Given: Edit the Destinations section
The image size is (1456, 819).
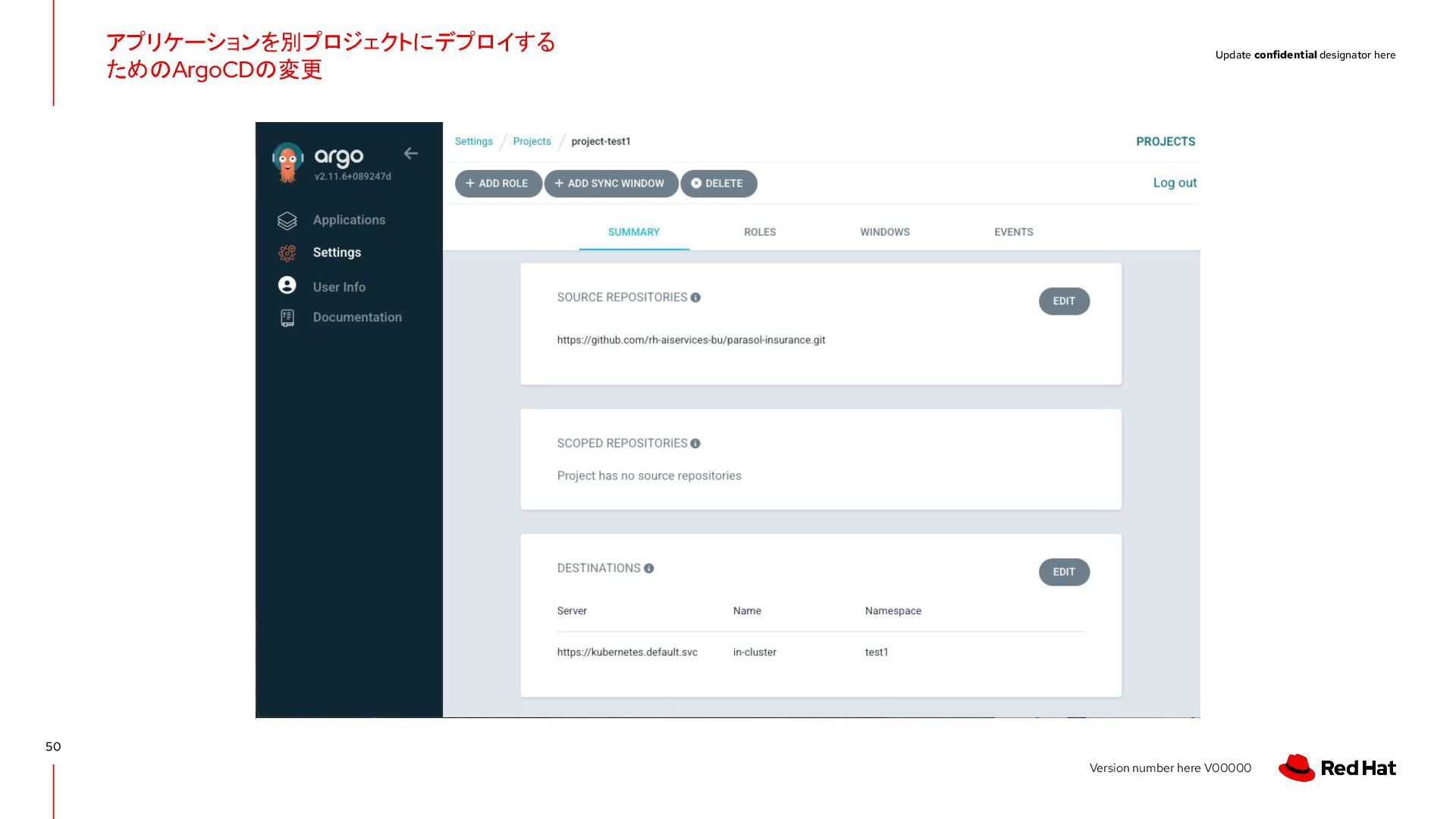Looking at the screenshot, I should (1064, 572).
